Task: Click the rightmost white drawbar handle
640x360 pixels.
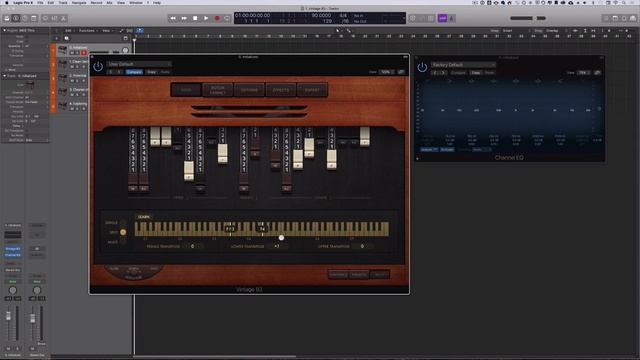Action: (x=364, y=136)
